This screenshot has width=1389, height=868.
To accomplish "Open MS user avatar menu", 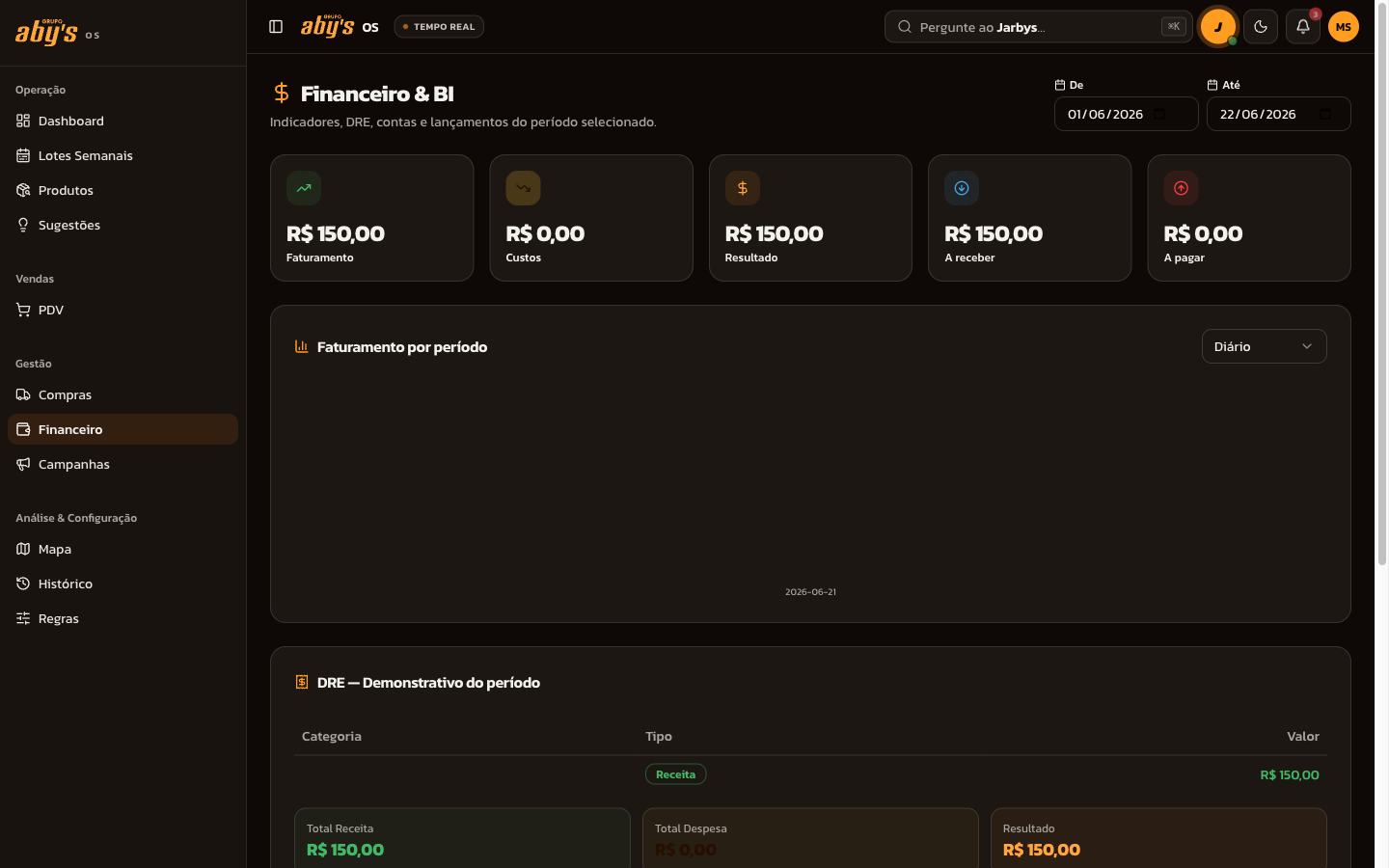I will coord(1344,27).
